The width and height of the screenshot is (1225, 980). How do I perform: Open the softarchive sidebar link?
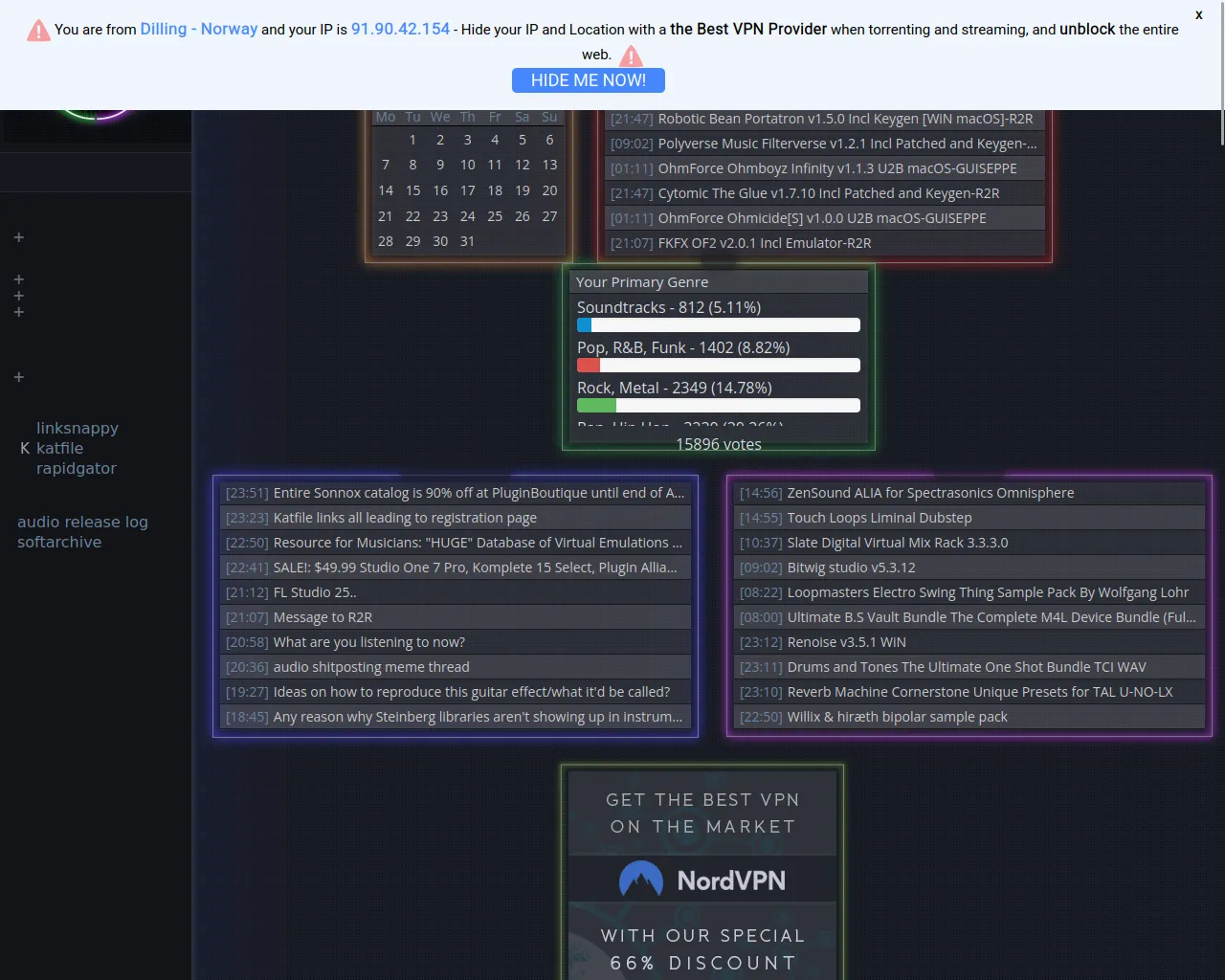point(59,542)
